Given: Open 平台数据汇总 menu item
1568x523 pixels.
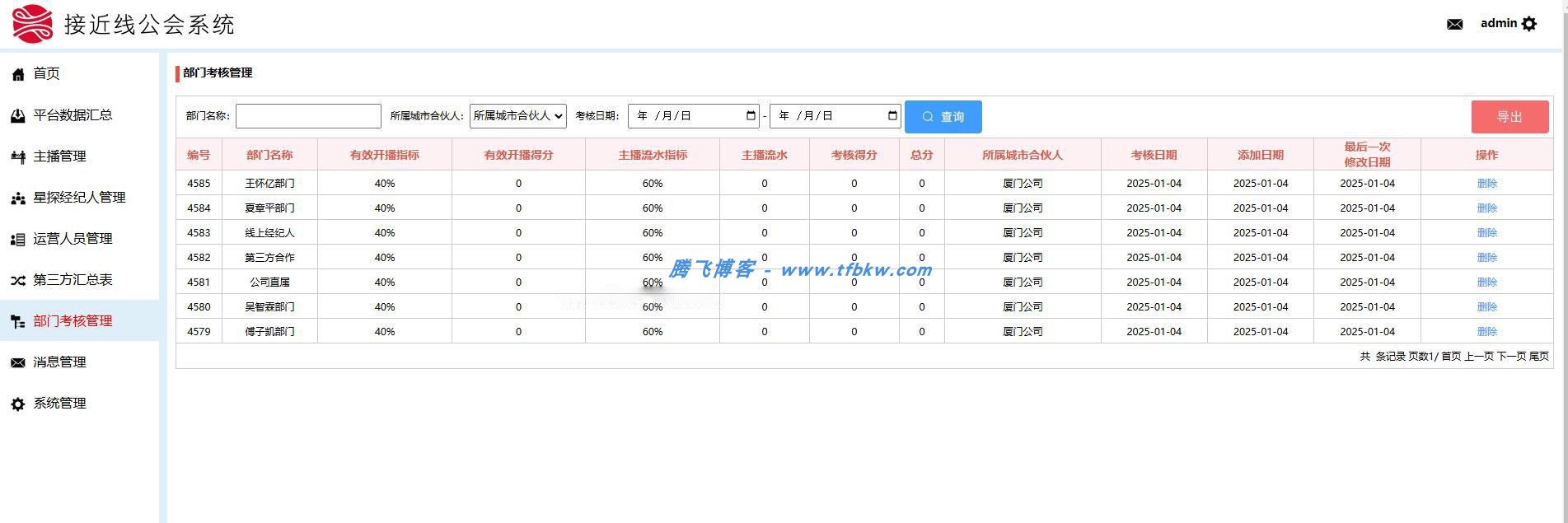Looking at the screenshot, I should pyautogui.click(x=73, y=115).
